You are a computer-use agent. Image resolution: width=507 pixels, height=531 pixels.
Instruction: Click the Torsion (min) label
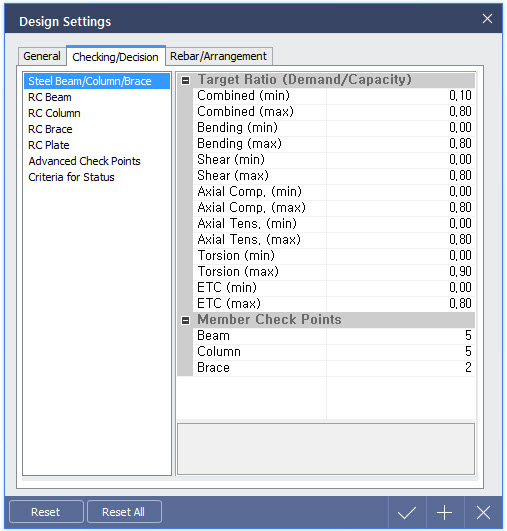coord(236,255)
